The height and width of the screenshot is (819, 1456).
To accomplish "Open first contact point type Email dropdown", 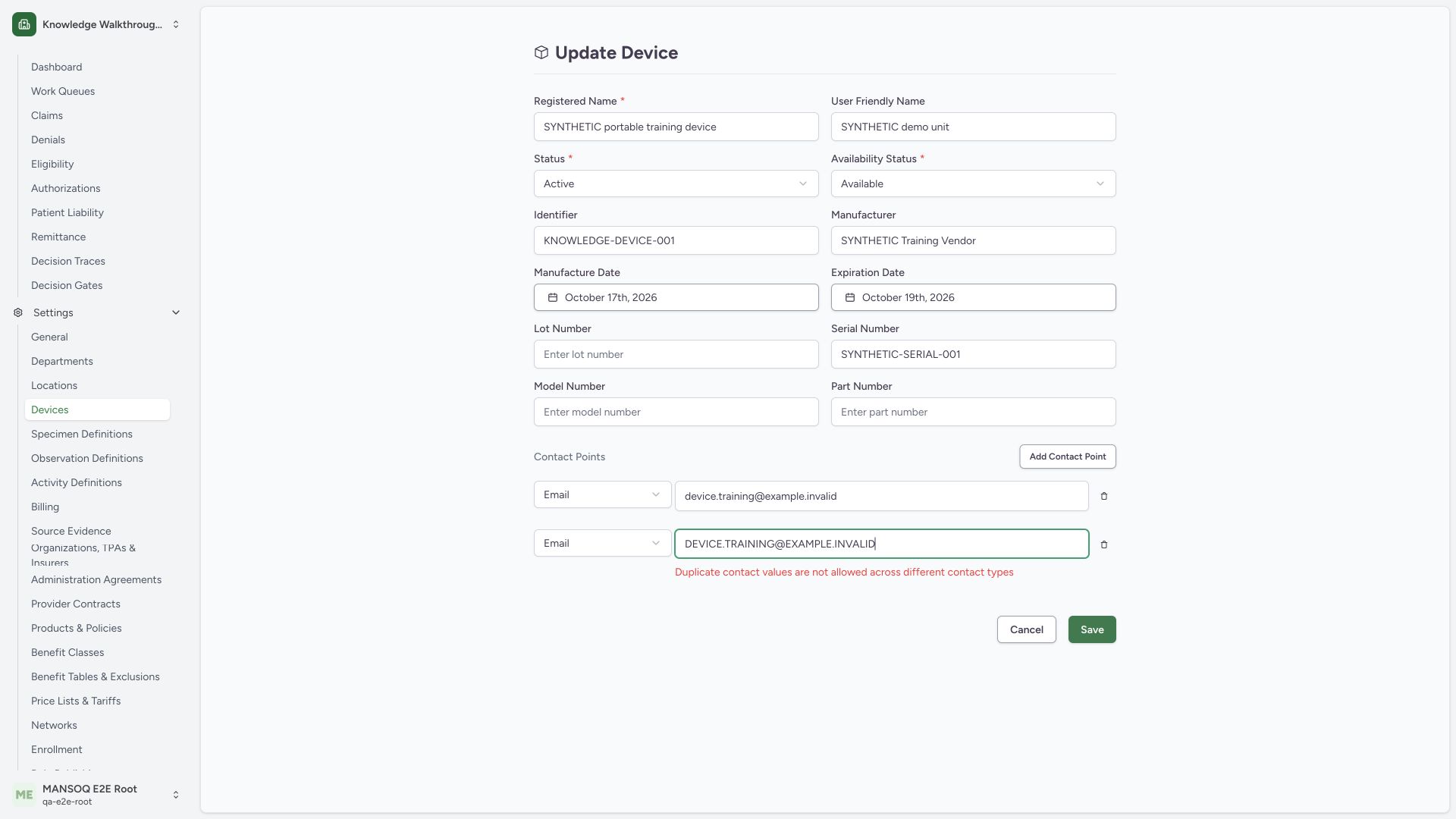I will (x=603, y=494).
